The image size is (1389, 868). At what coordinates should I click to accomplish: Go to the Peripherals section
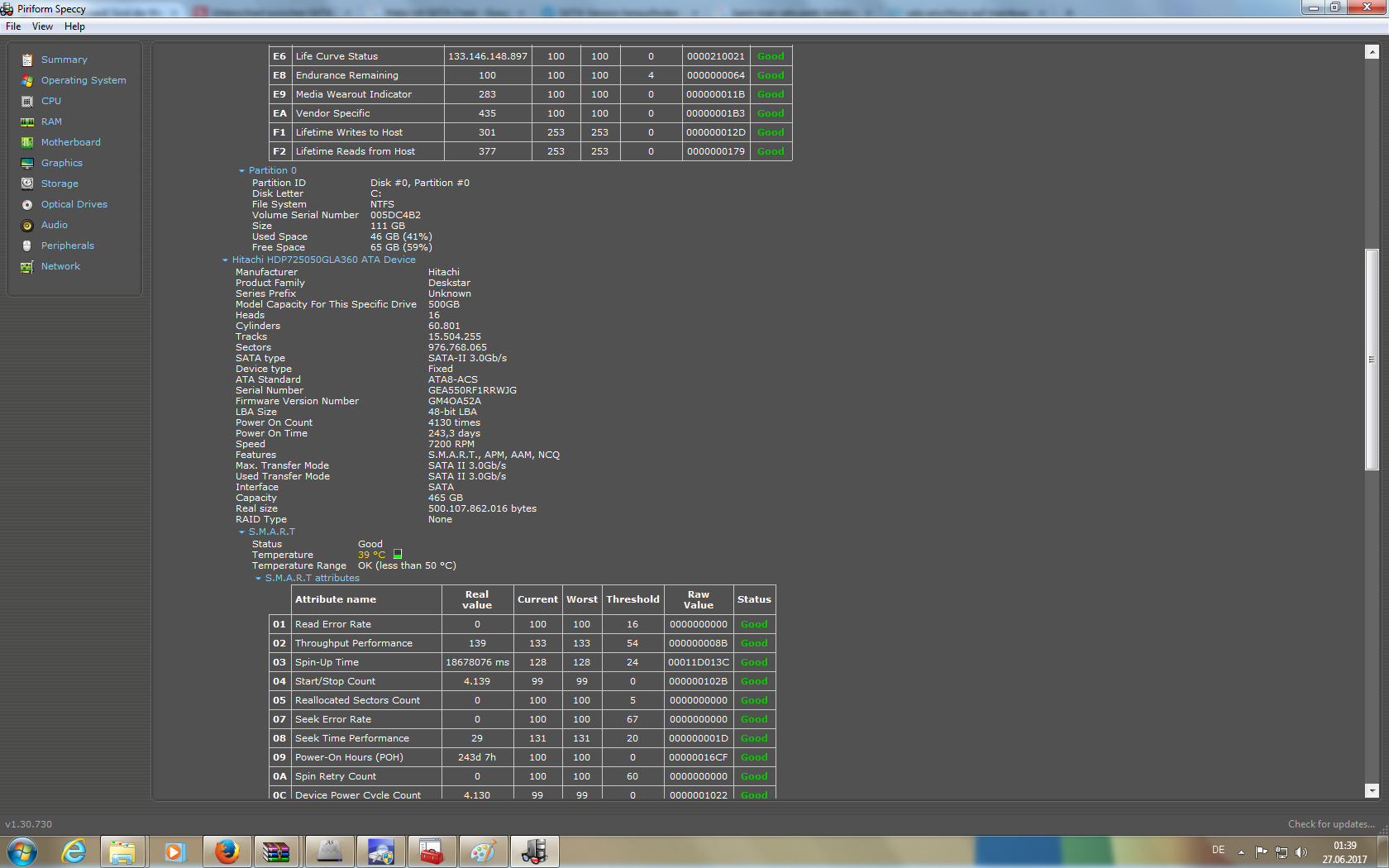pyautogui.click(x=68, y=246)
